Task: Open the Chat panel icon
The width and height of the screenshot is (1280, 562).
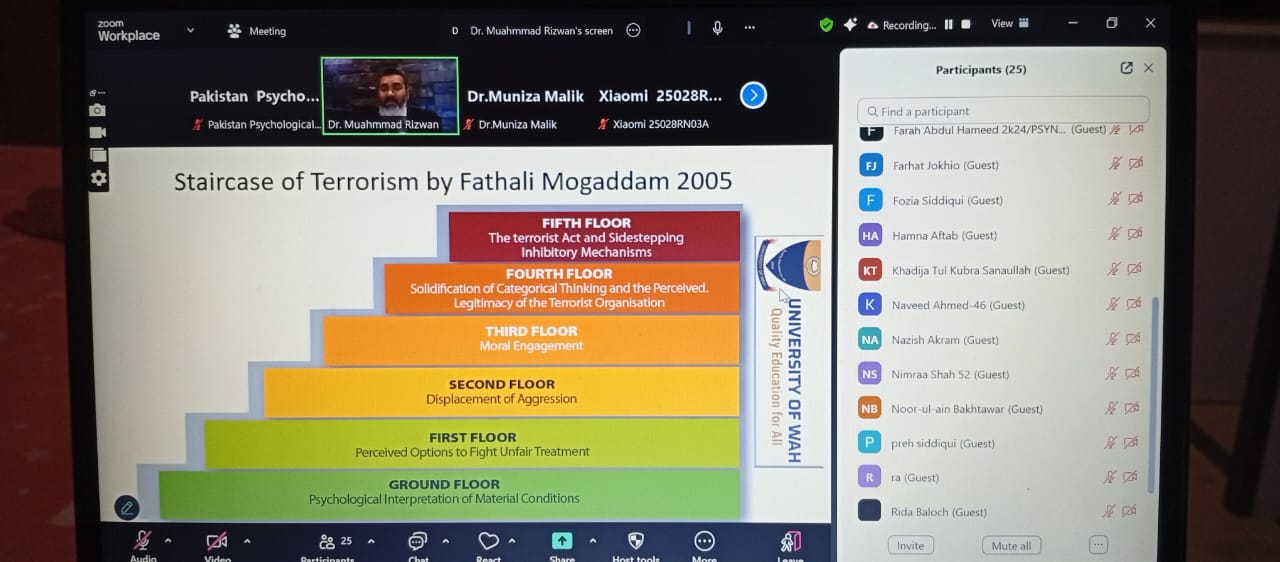Action: 418,541
